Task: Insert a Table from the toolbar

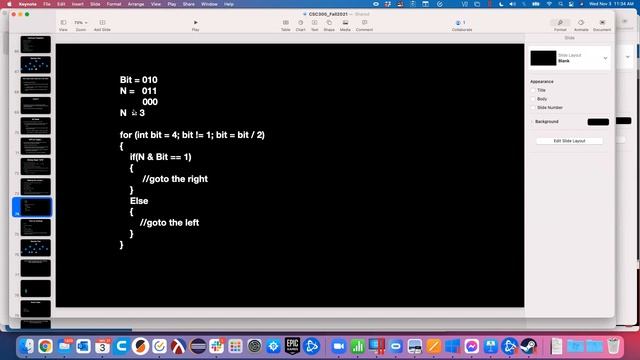Action: tap(286, 25)
